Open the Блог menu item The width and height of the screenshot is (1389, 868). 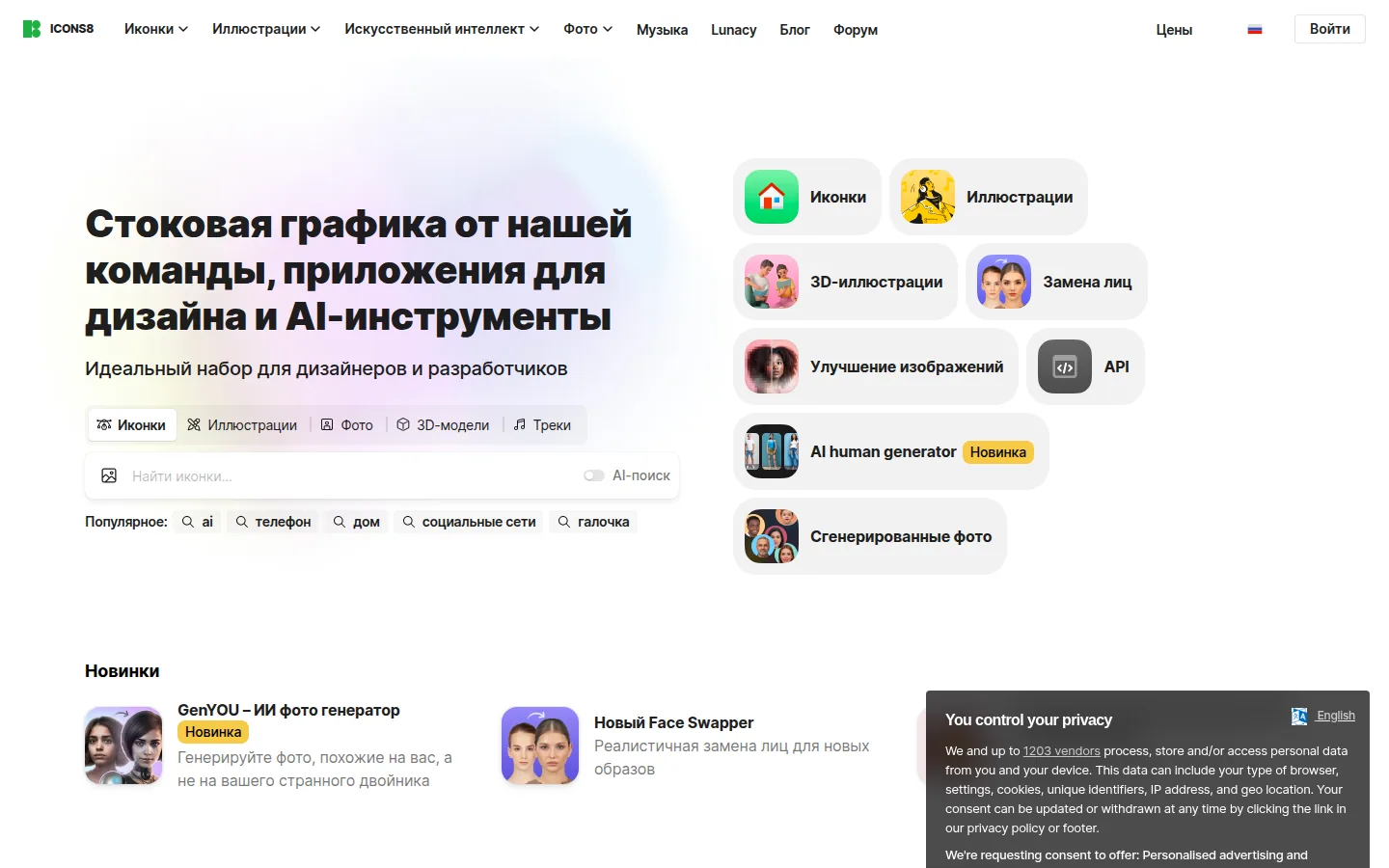pos(795,30)
